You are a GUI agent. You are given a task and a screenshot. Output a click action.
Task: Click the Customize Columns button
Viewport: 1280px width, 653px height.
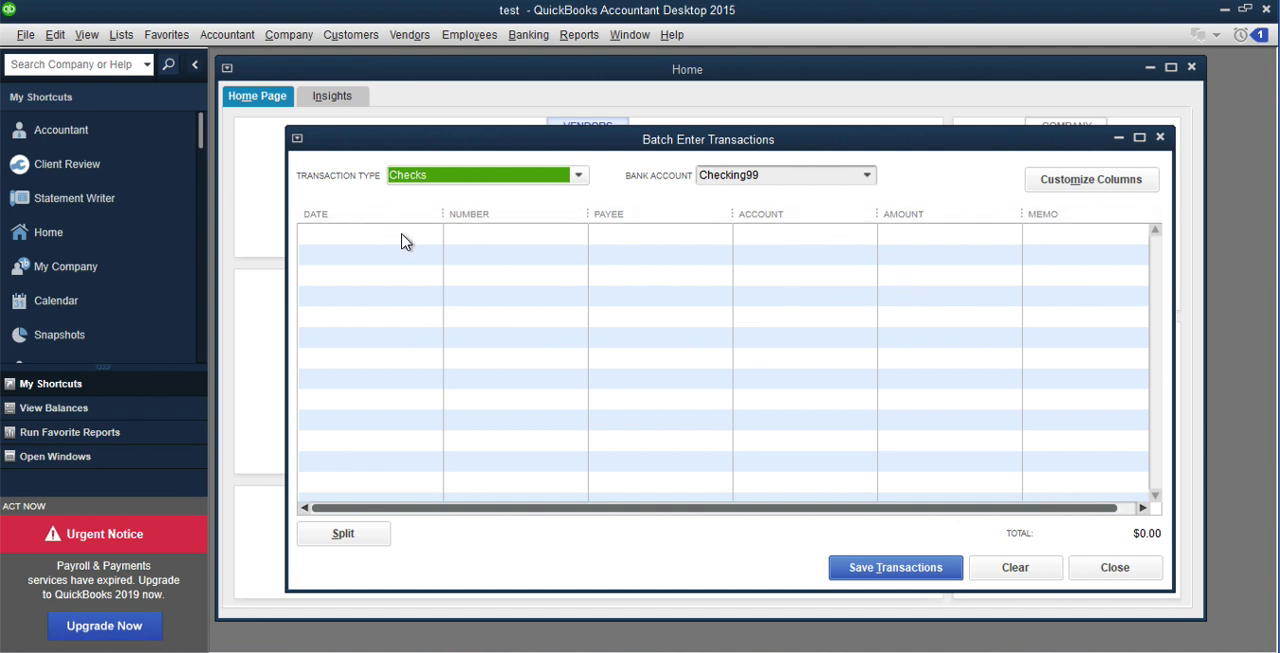1091,180
